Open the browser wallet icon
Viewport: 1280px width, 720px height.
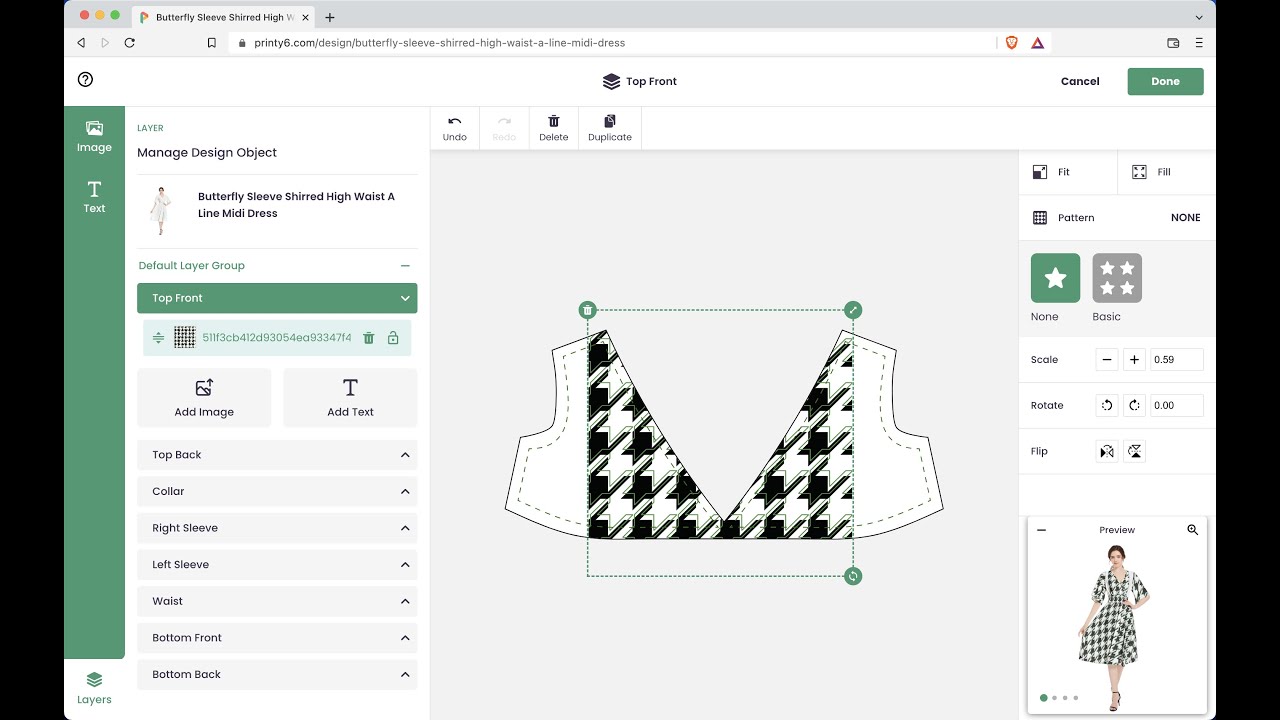[1173, 43]
